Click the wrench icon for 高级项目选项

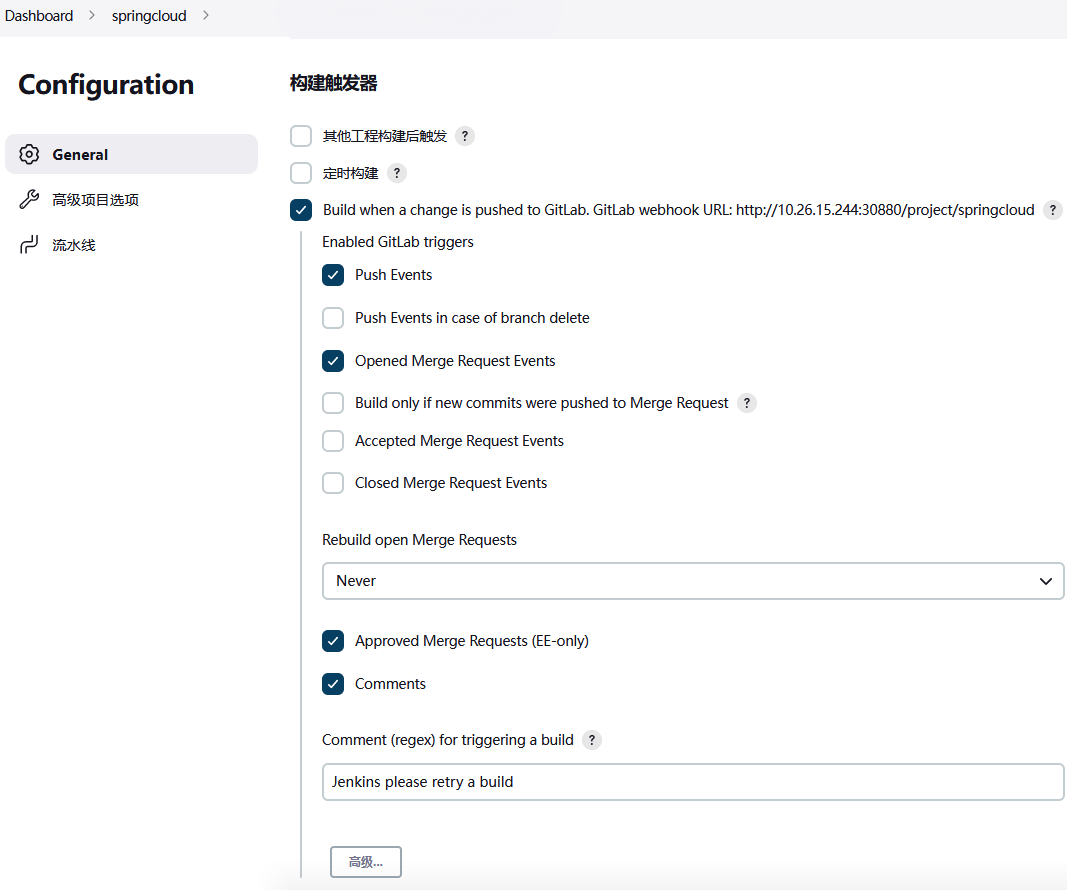click(x=29, y=199)
